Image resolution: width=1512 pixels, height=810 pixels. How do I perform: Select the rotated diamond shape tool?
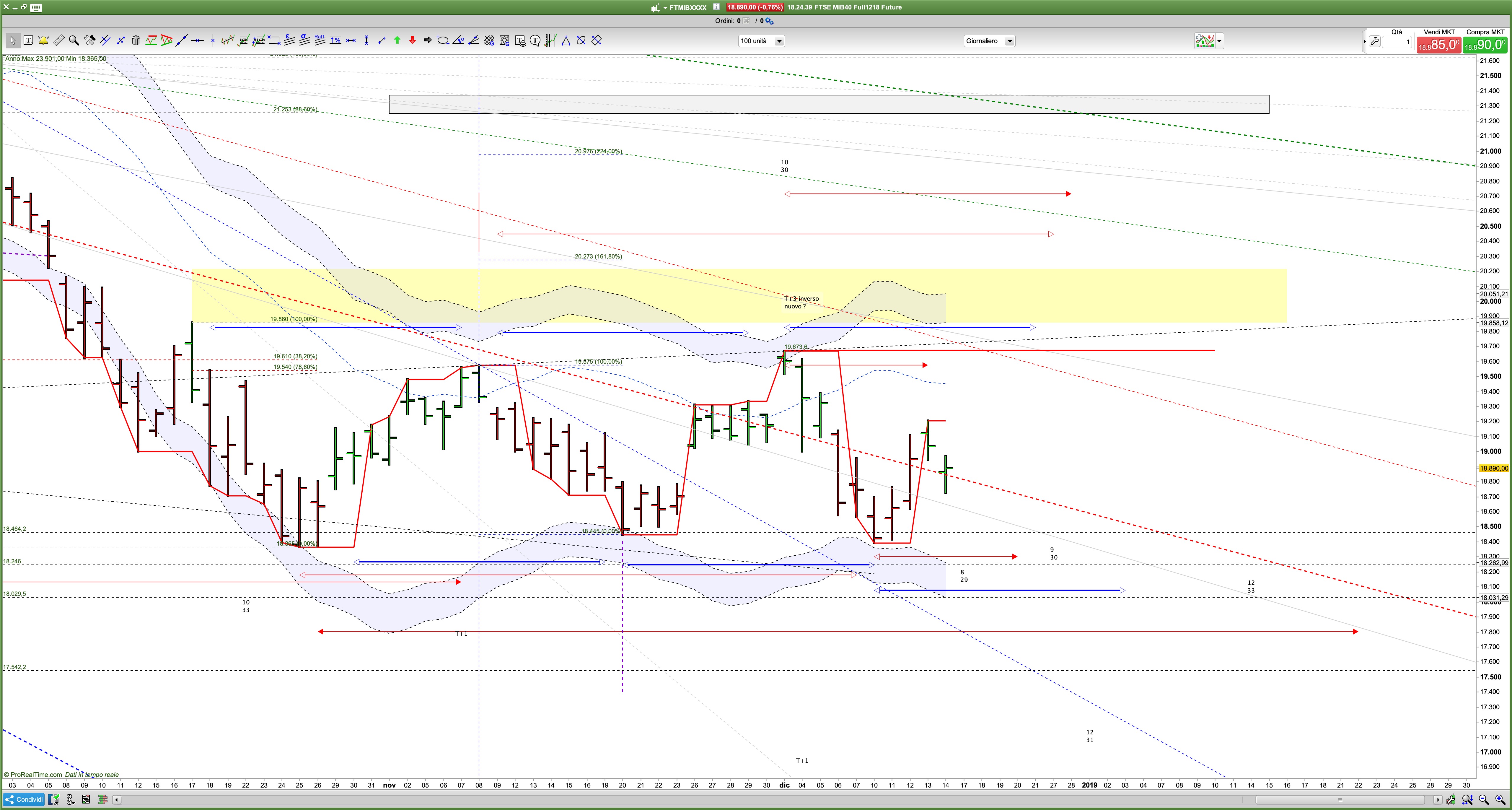coord(597,40)
